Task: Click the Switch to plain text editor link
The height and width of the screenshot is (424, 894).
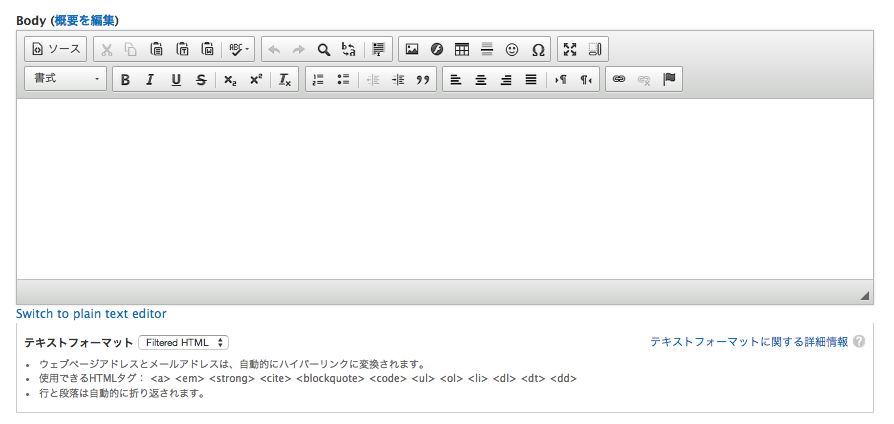Action: (x=91, y=314)
